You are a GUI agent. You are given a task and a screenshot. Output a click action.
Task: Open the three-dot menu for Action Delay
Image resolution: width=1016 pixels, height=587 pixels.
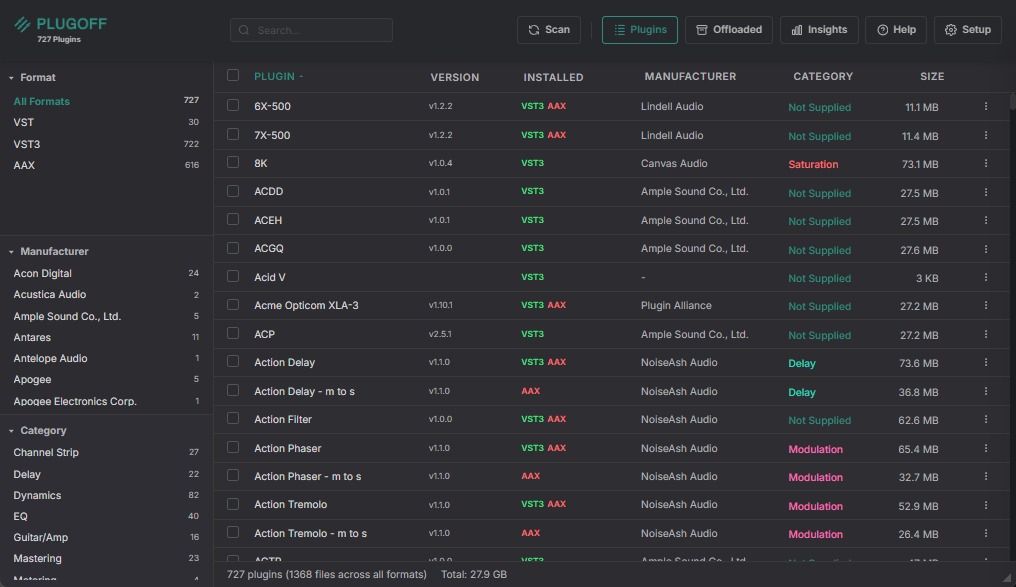point(985,362)
